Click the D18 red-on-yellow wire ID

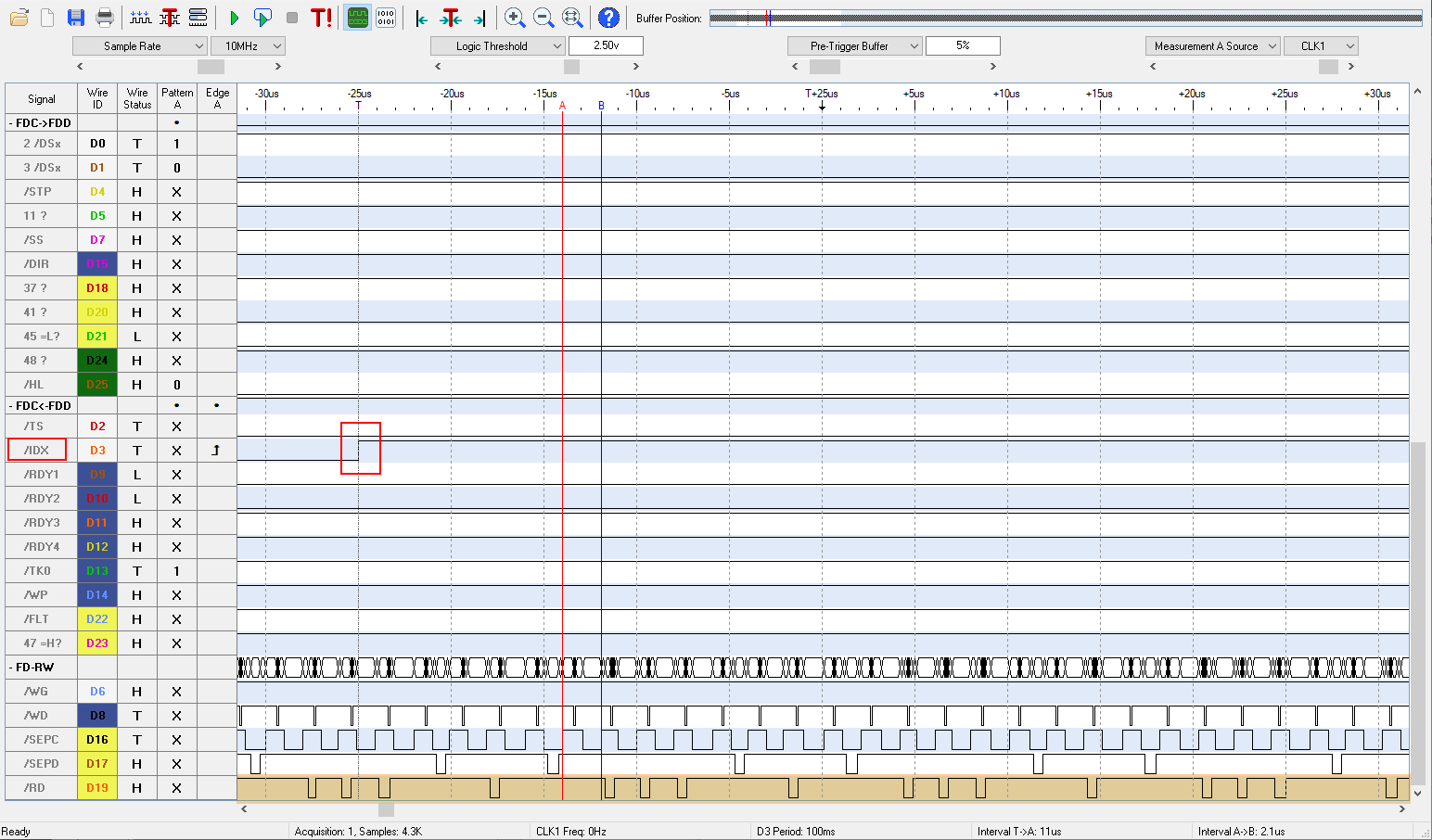coord(97,287)
